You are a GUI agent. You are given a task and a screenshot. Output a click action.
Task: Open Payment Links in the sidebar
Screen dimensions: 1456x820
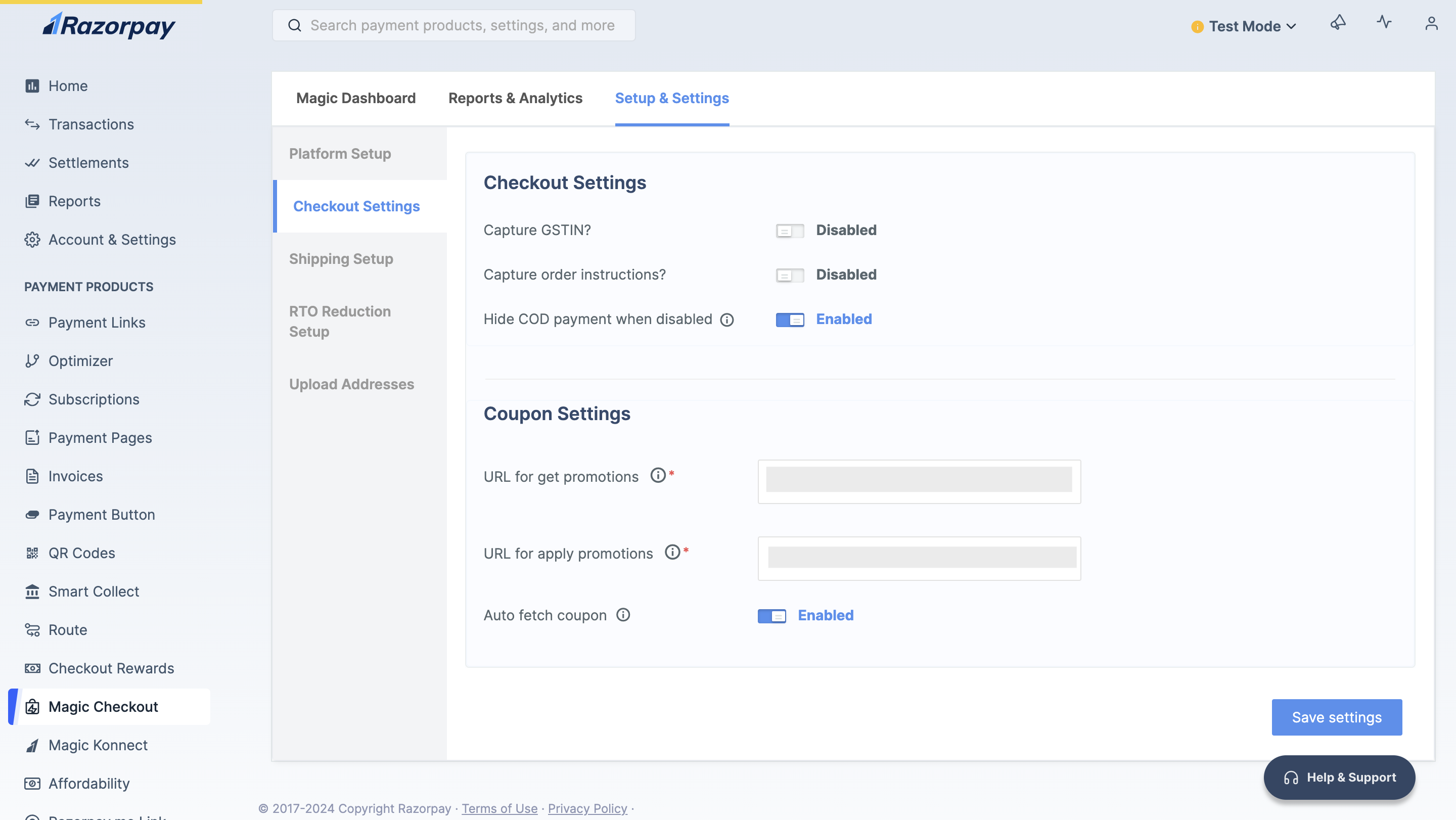[x=110, y=323]
